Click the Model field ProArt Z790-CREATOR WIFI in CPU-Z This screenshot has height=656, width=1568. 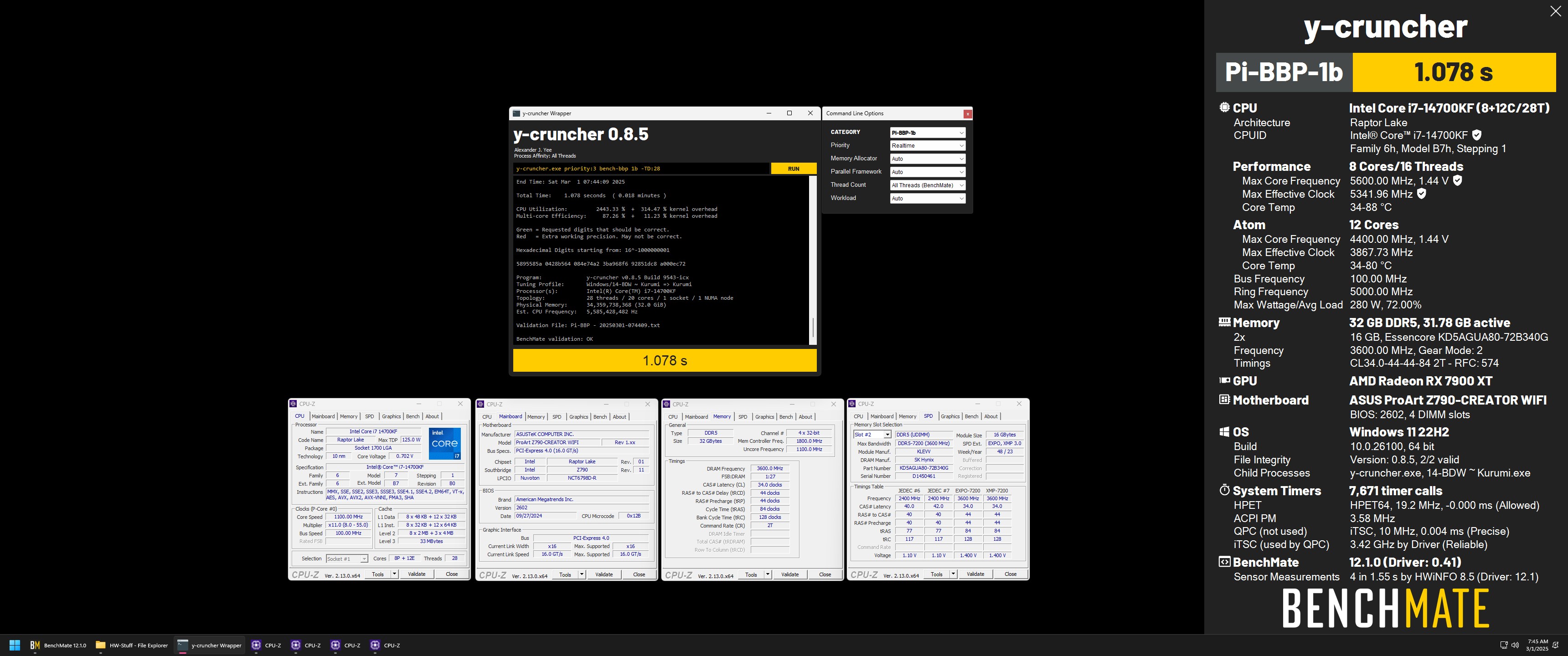click(x=557, y=442)
